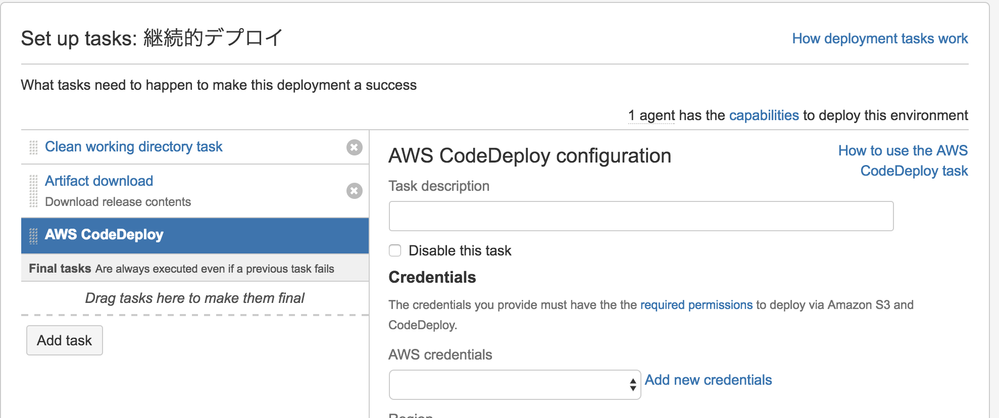Focus the Task description input field
The height and width of the screenshot is (418, 999).
click(x=641, y=216)
